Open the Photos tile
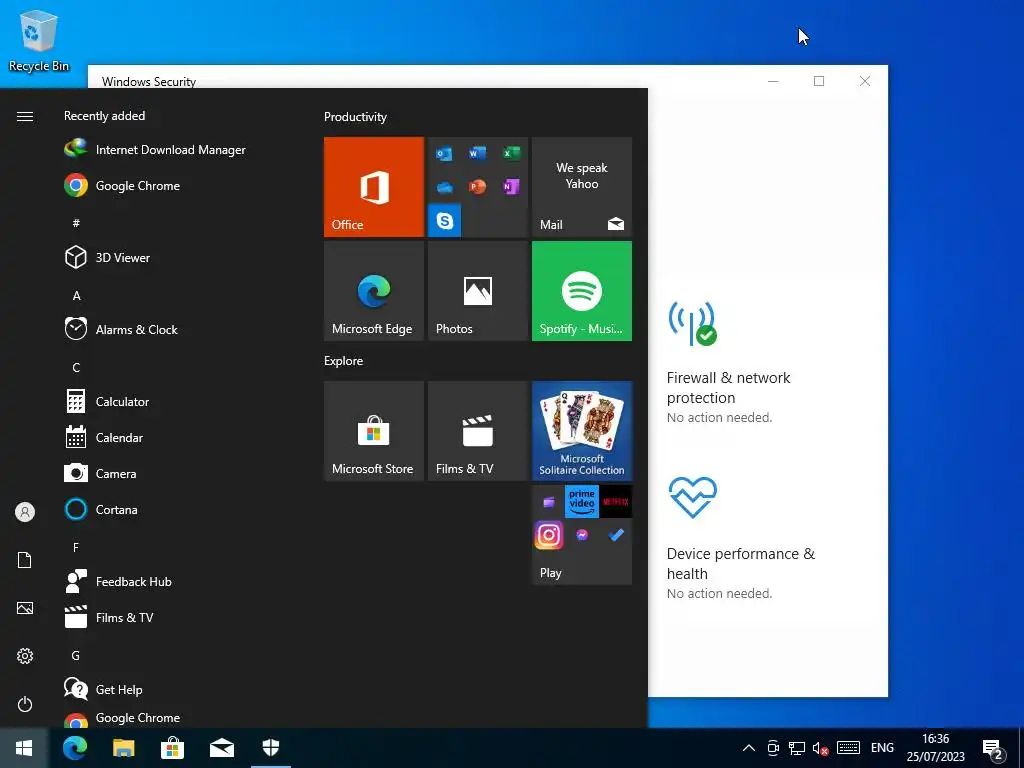This screenshot has height=768, width=1024. tap(477, 291)
